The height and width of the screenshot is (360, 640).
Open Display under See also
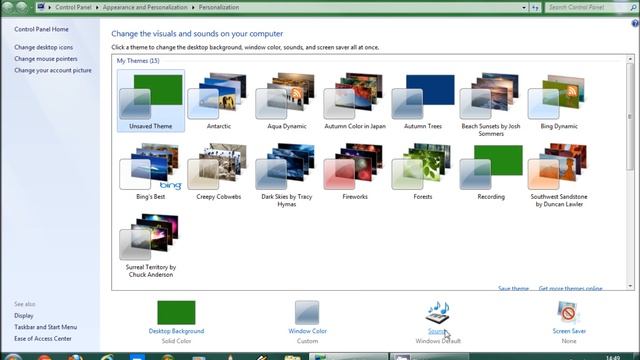tap(24, 316)
